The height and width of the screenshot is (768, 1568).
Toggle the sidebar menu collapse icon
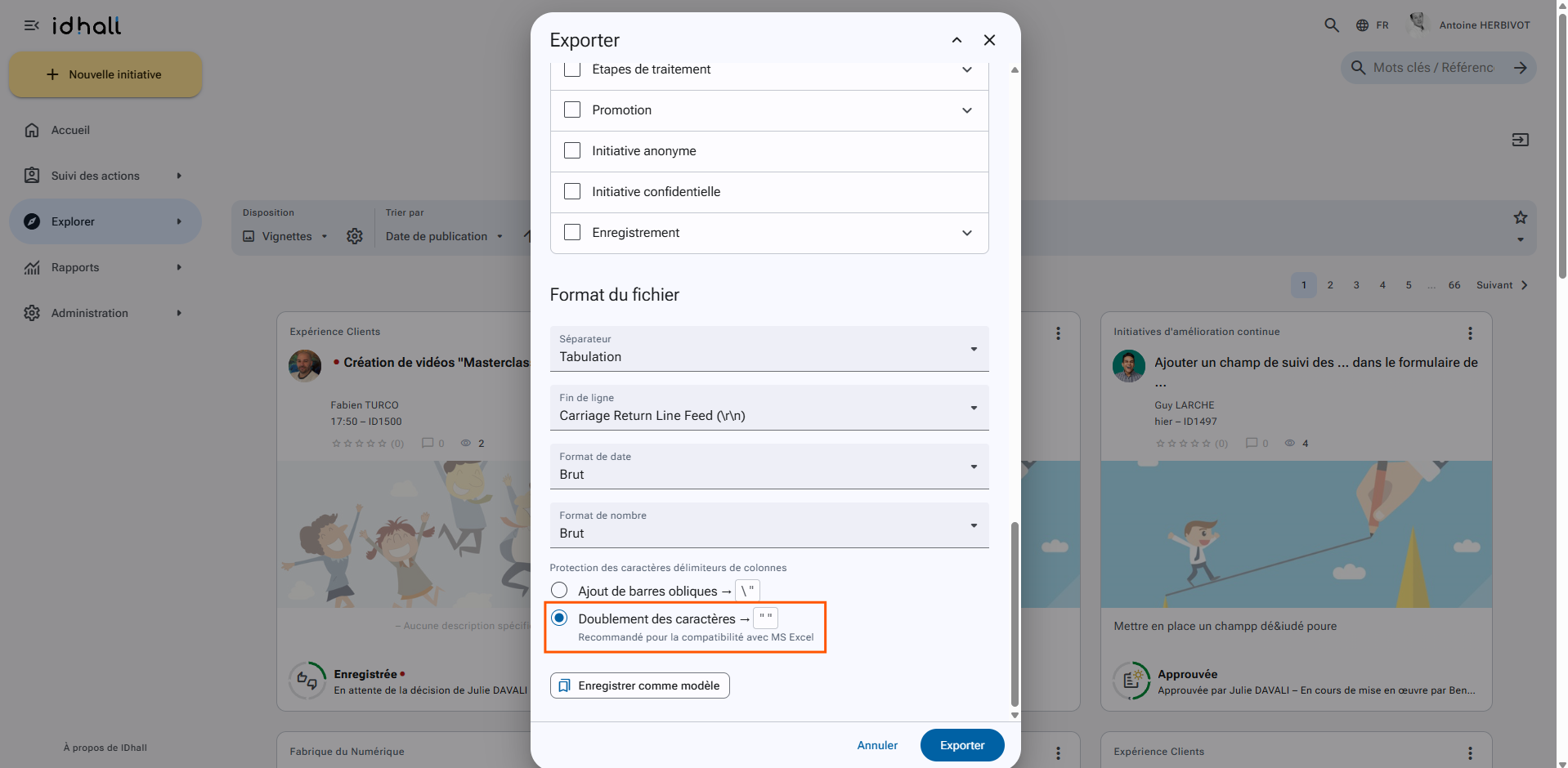(x=32, y=25)
